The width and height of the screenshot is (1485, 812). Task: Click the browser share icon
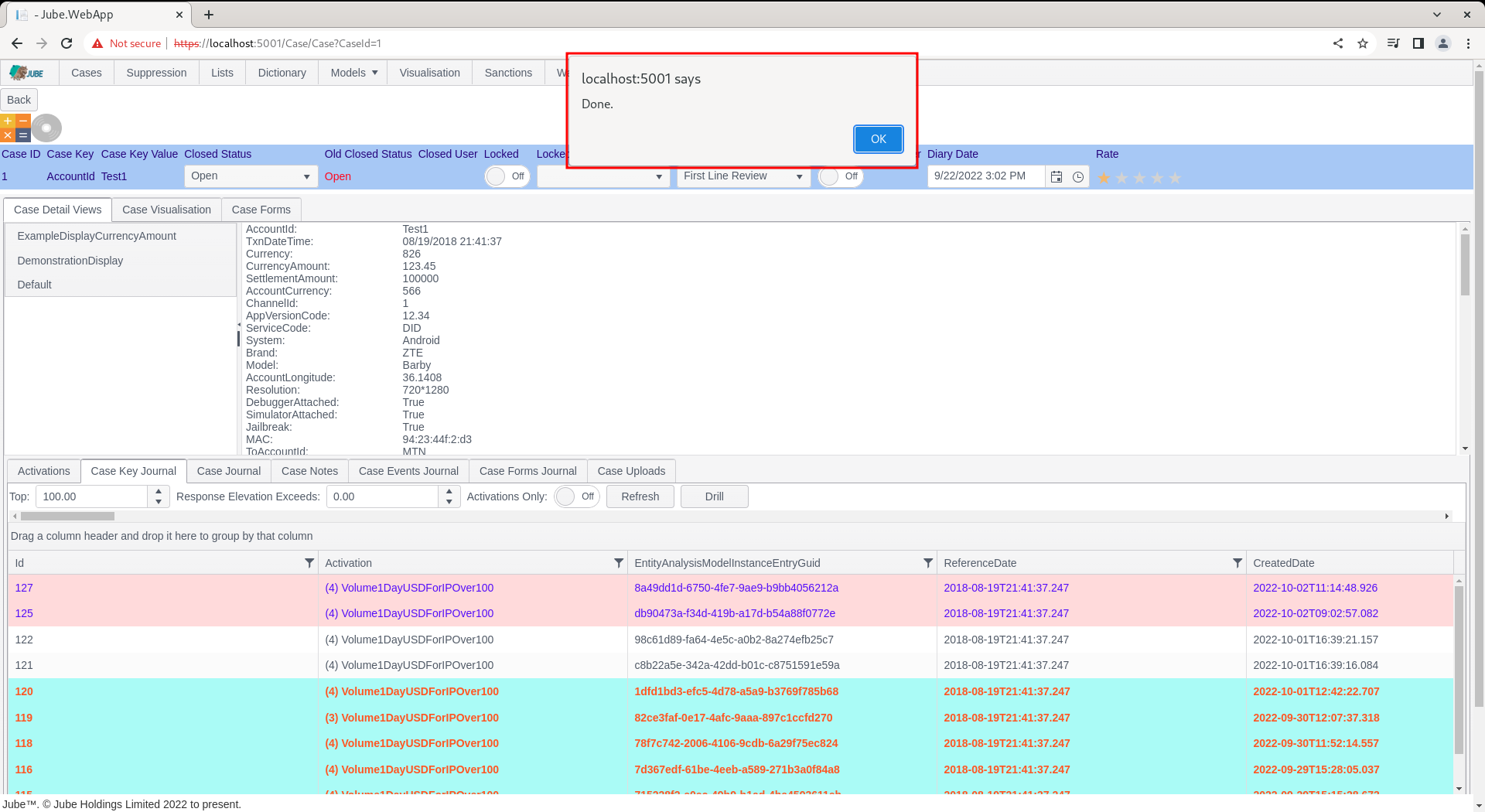tap(1338, 43)
